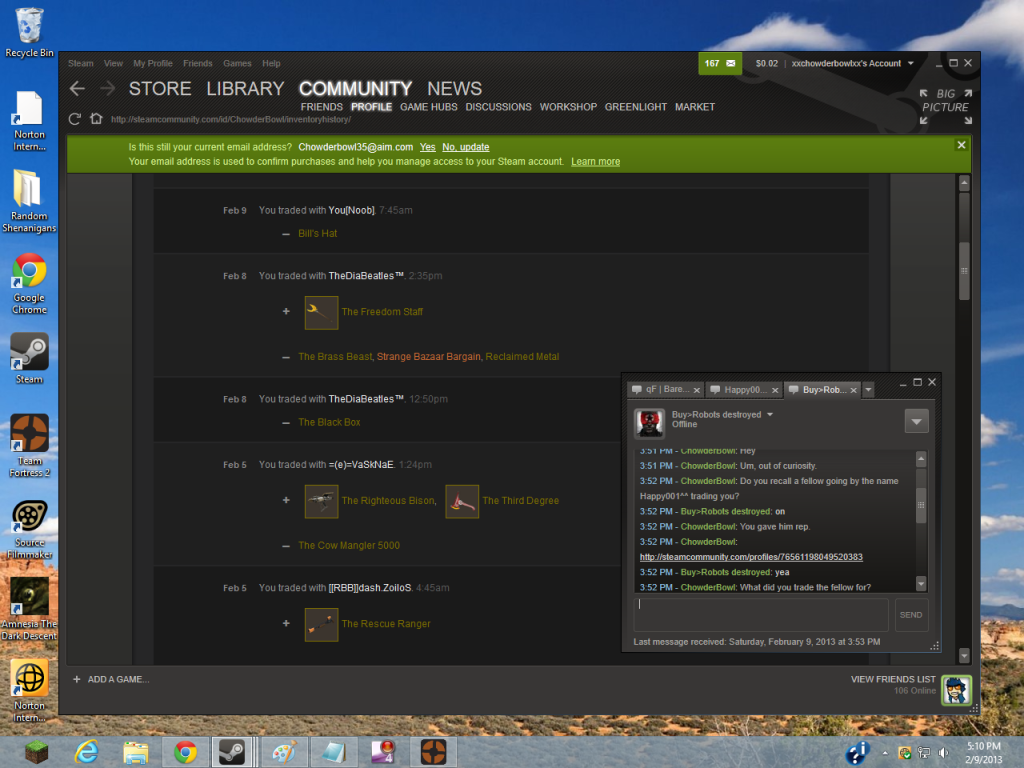Close the Happy00 chat tab

click(774, 389)
